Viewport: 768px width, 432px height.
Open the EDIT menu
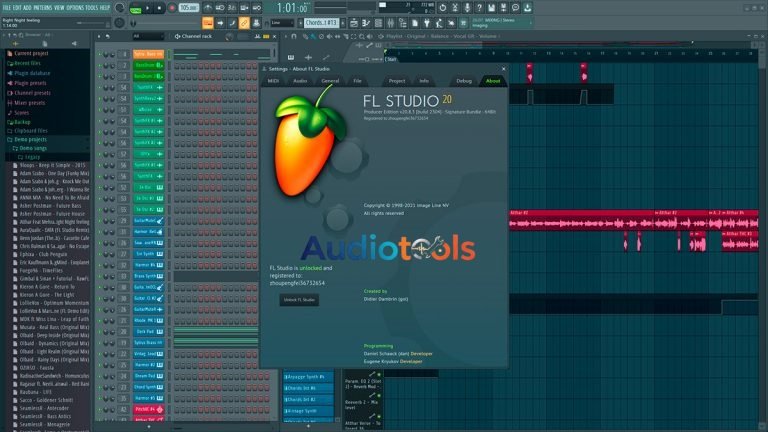click(x=17, y=8)
